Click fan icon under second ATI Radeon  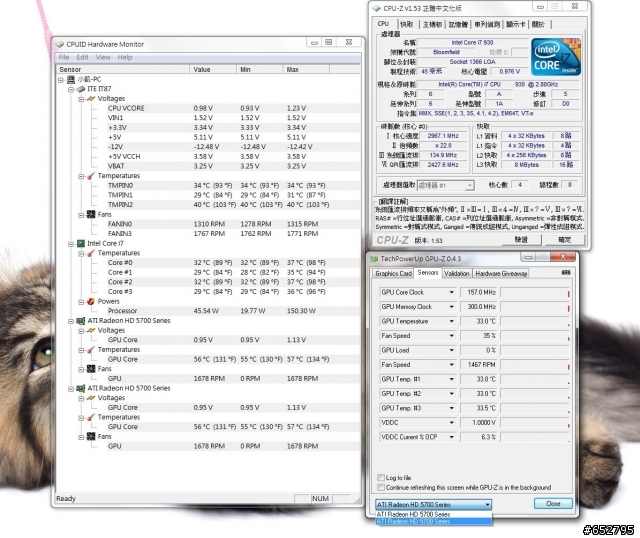pos(91,436)
